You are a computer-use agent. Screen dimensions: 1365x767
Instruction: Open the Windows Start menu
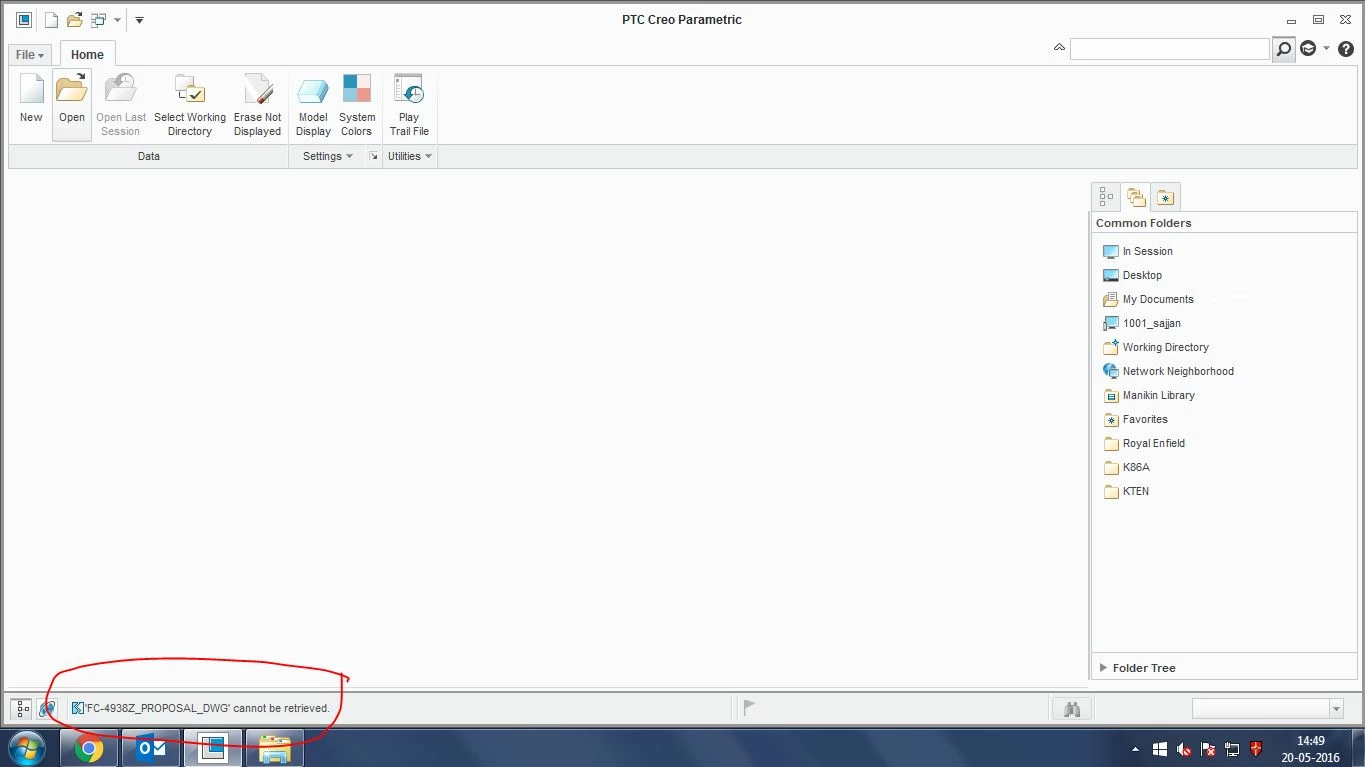(26, 748)
